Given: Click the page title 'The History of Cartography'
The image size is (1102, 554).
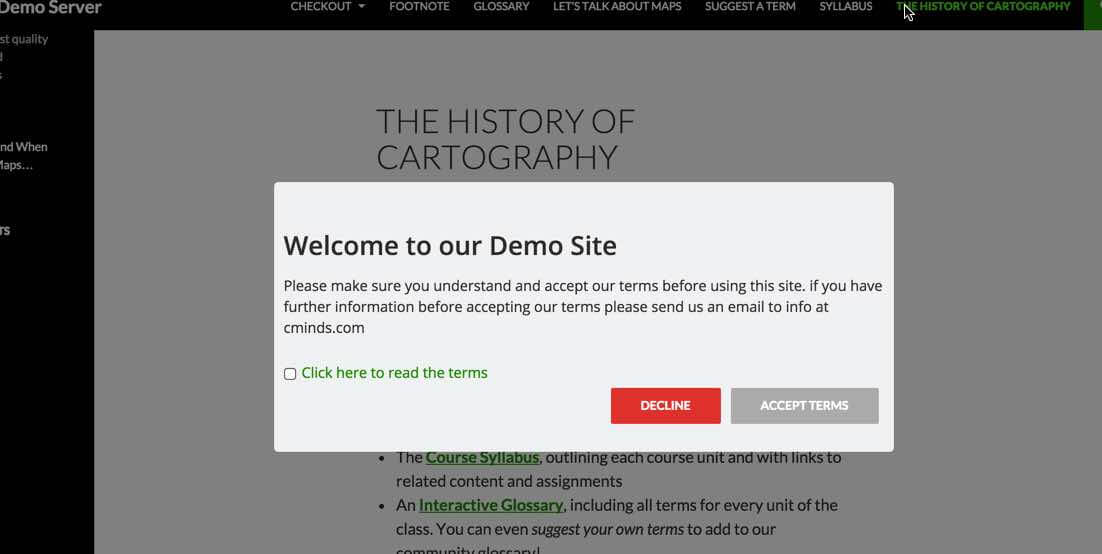Looking at the screenshot, I should tap(505, 139).
